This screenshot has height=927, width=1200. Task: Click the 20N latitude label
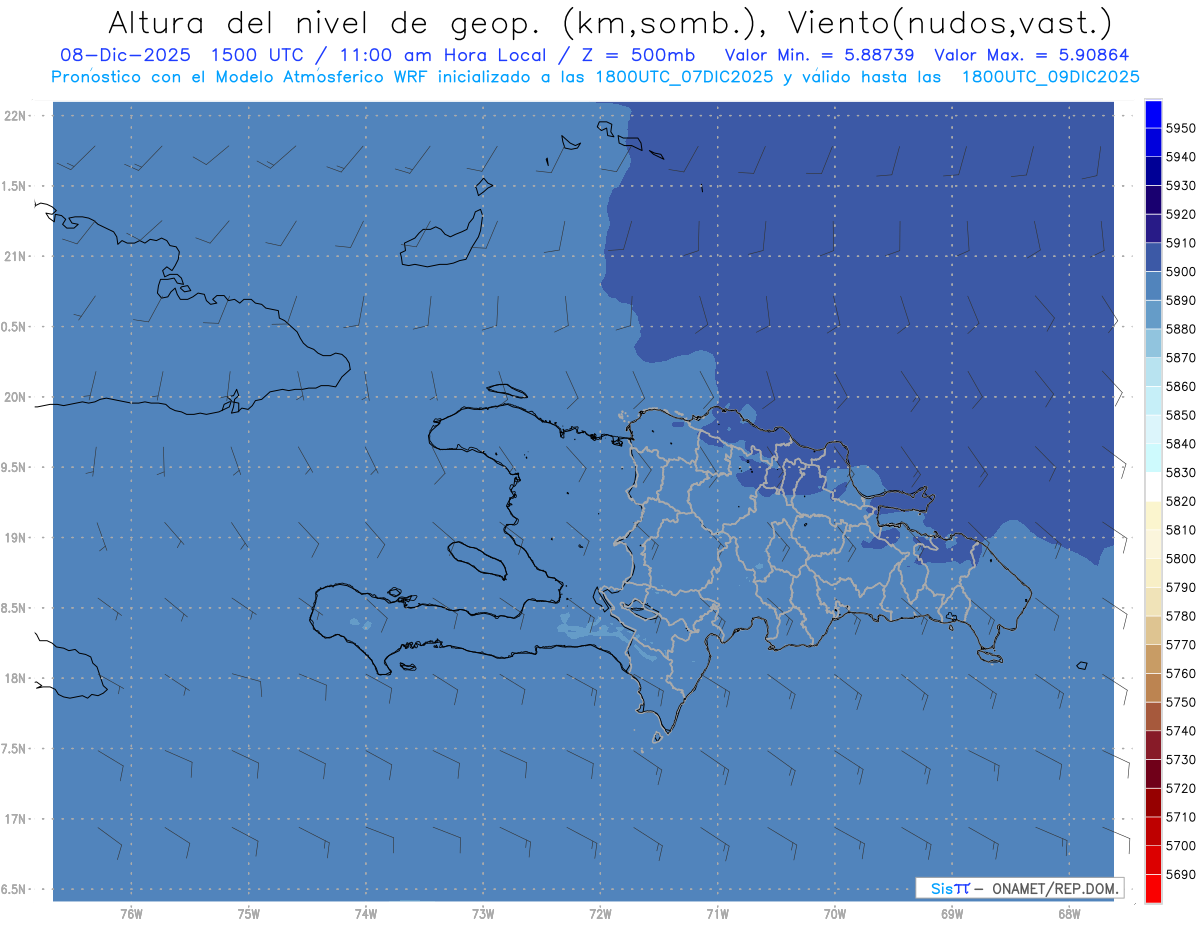pyautogui.click(x=16, y=397)
